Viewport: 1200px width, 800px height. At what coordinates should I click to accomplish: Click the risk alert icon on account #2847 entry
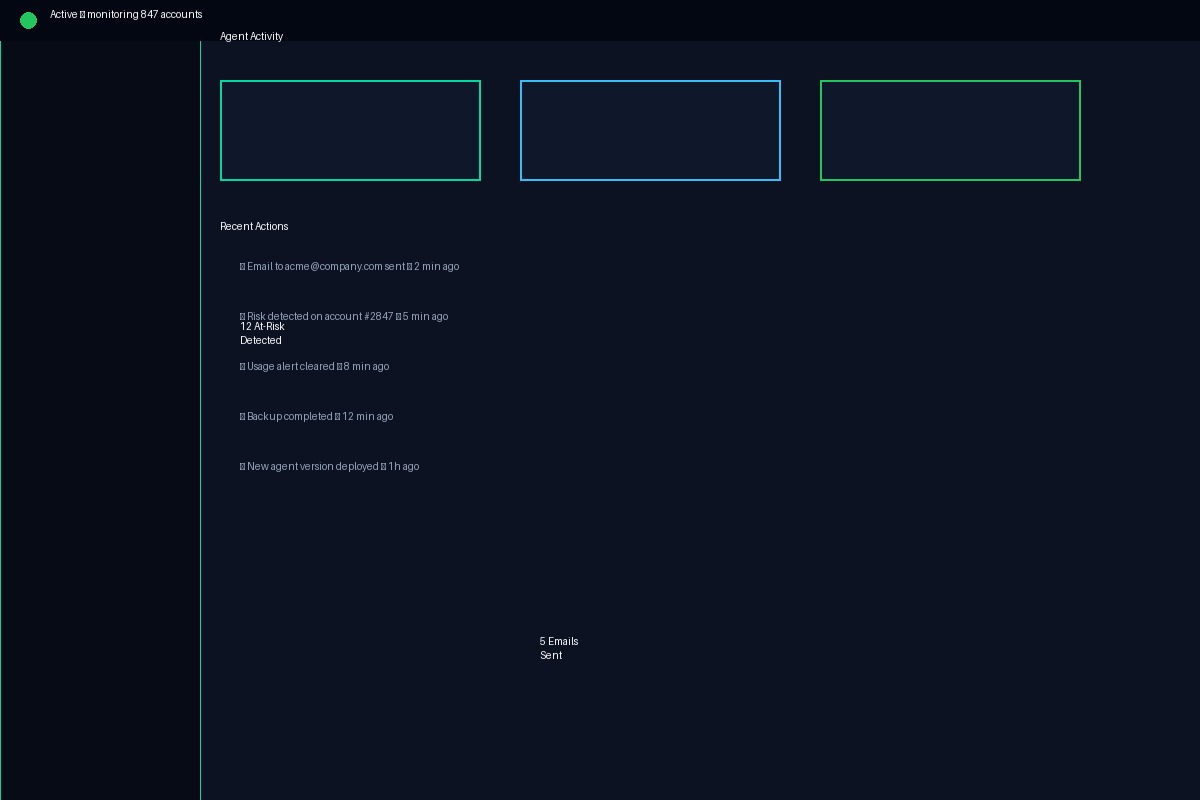[243, 316]
